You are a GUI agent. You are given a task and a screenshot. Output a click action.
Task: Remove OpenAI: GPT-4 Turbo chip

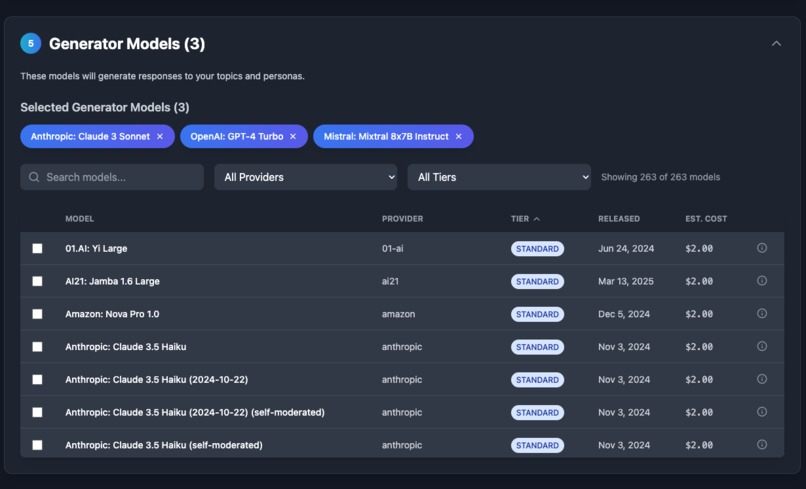(x=293, y=136)
